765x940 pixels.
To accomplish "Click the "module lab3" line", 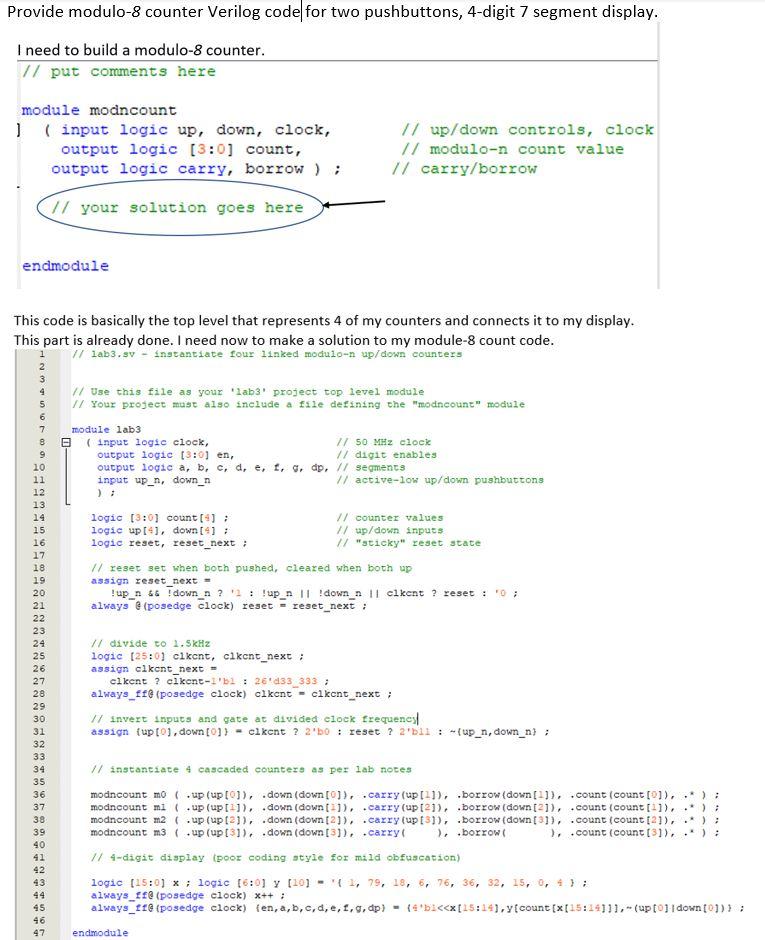I will point(106,429).
